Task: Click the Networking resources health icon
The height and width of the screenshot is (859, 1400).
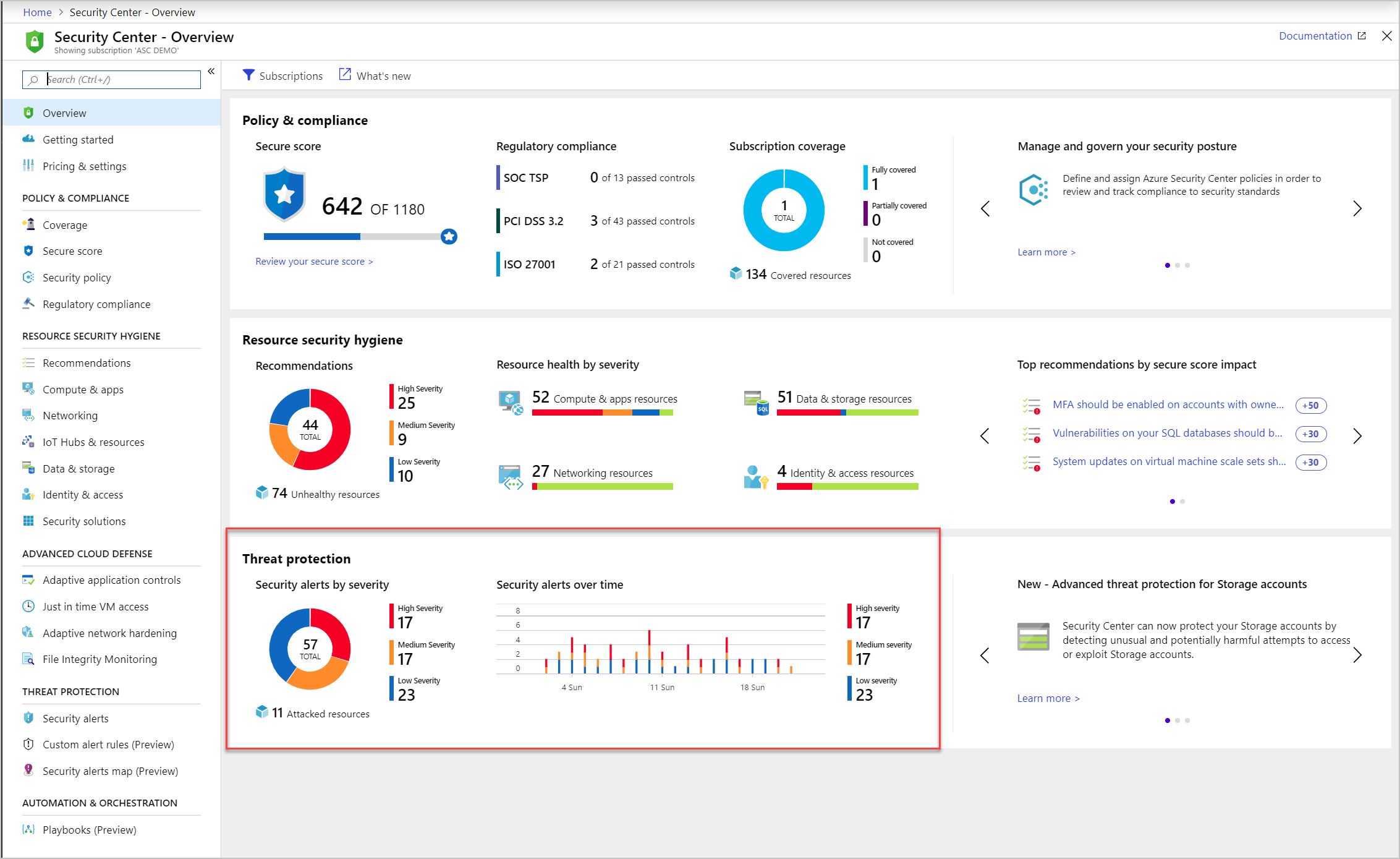Action: click(x=511, y=477)
